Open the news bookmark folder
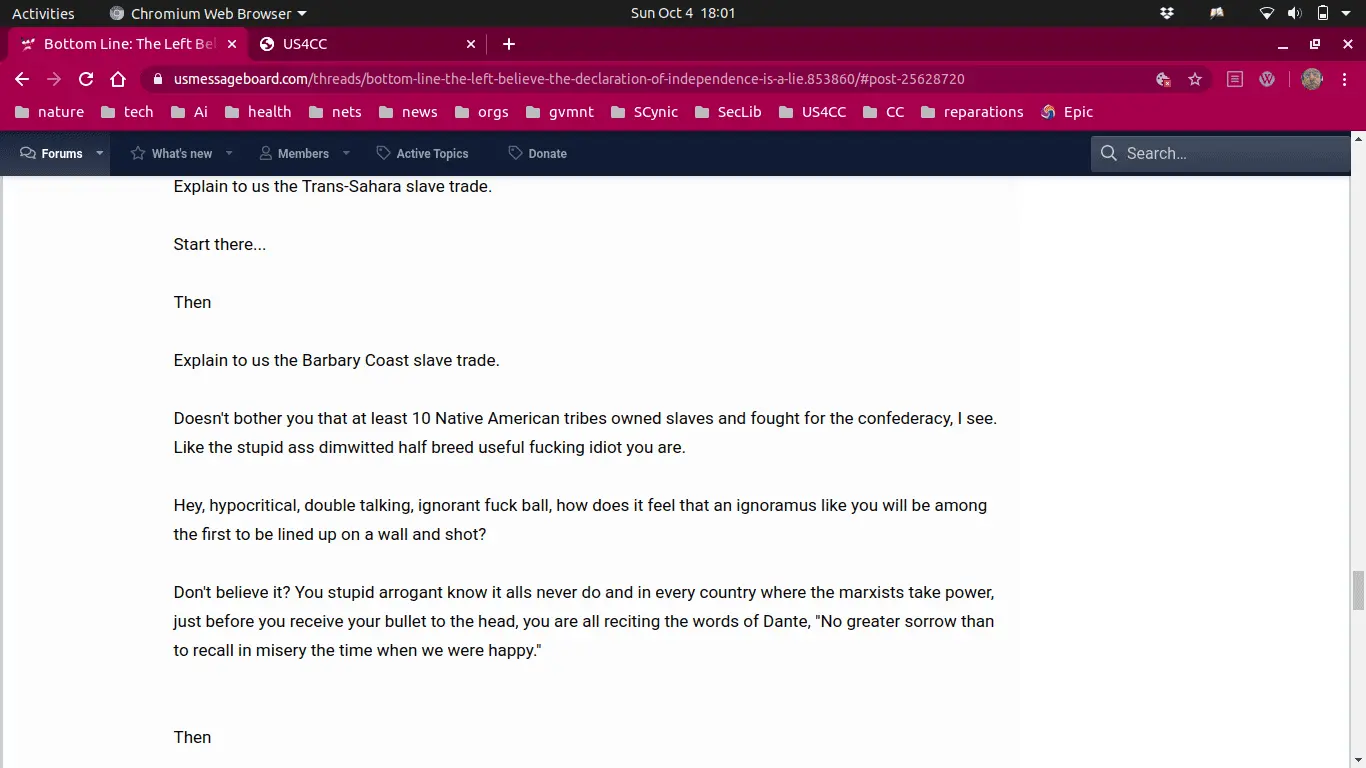The width and height of the screenshot is (1366, 768). pos(407,112)
